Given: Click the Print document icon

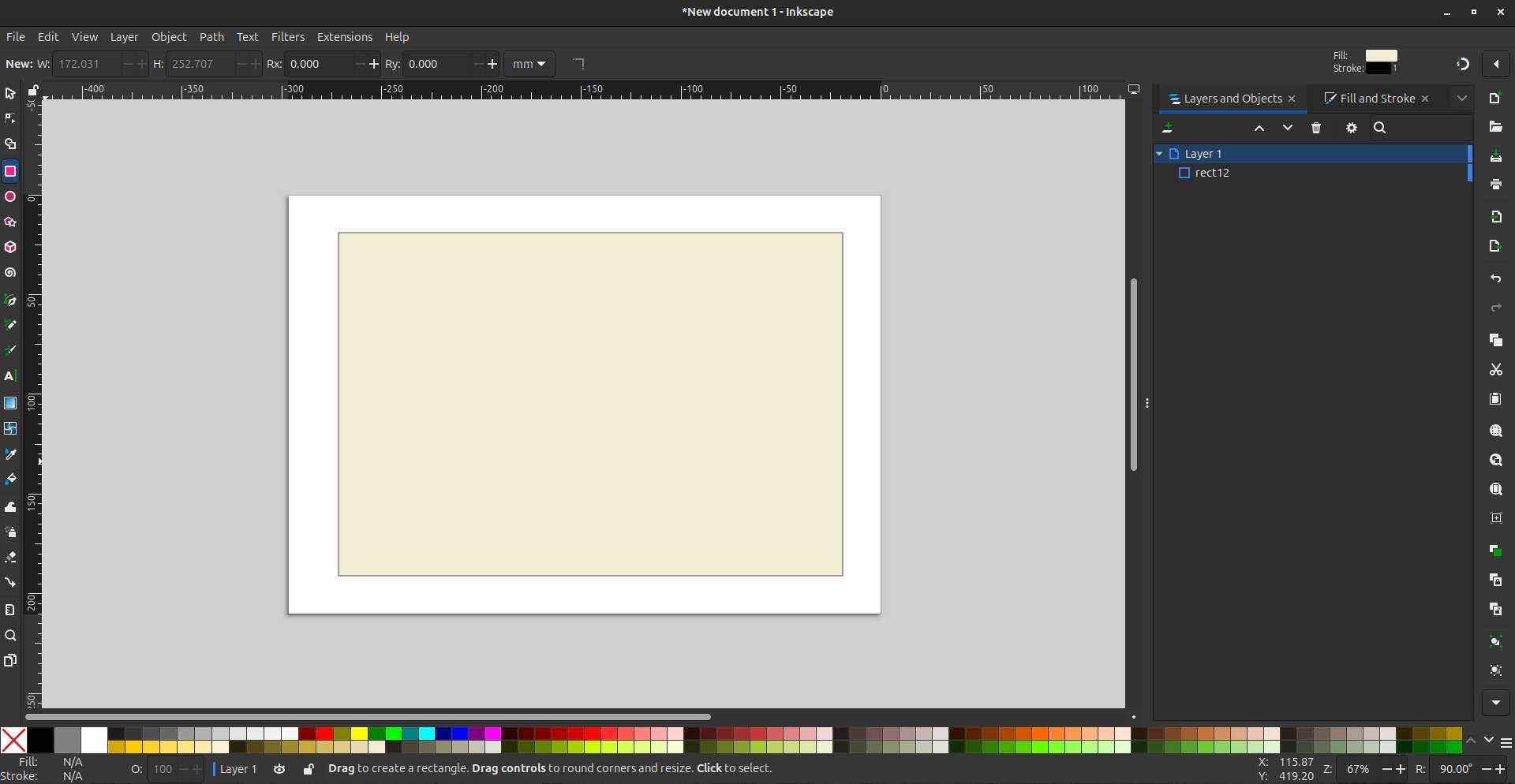Looking at the screenshot, I should click(1496, 185).
